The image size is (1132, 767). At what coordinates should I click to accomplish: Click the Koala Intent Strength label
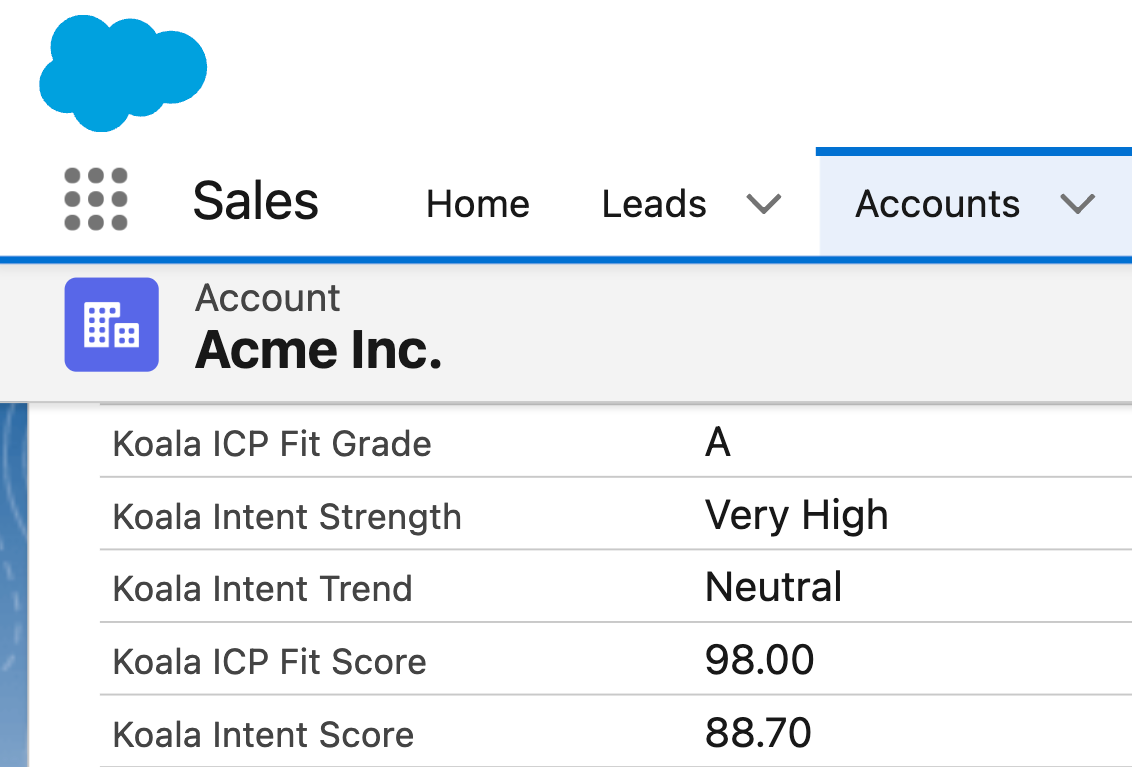[287, 517]
